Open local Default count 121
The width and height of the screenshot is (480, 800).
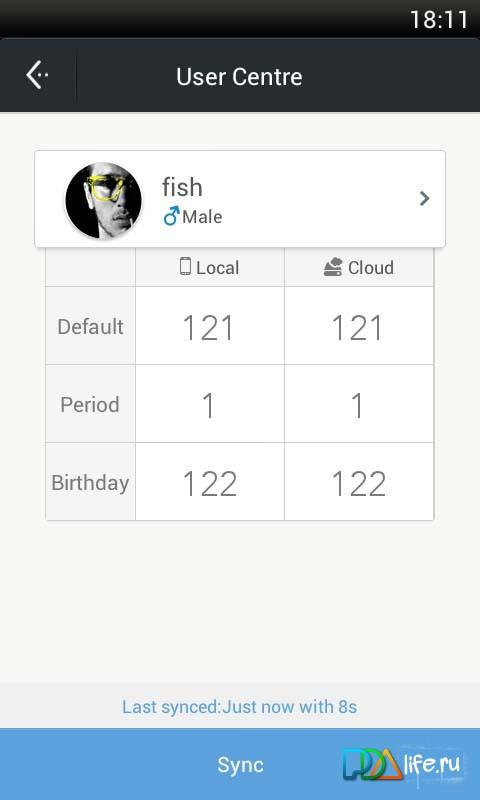coord(210,326)
